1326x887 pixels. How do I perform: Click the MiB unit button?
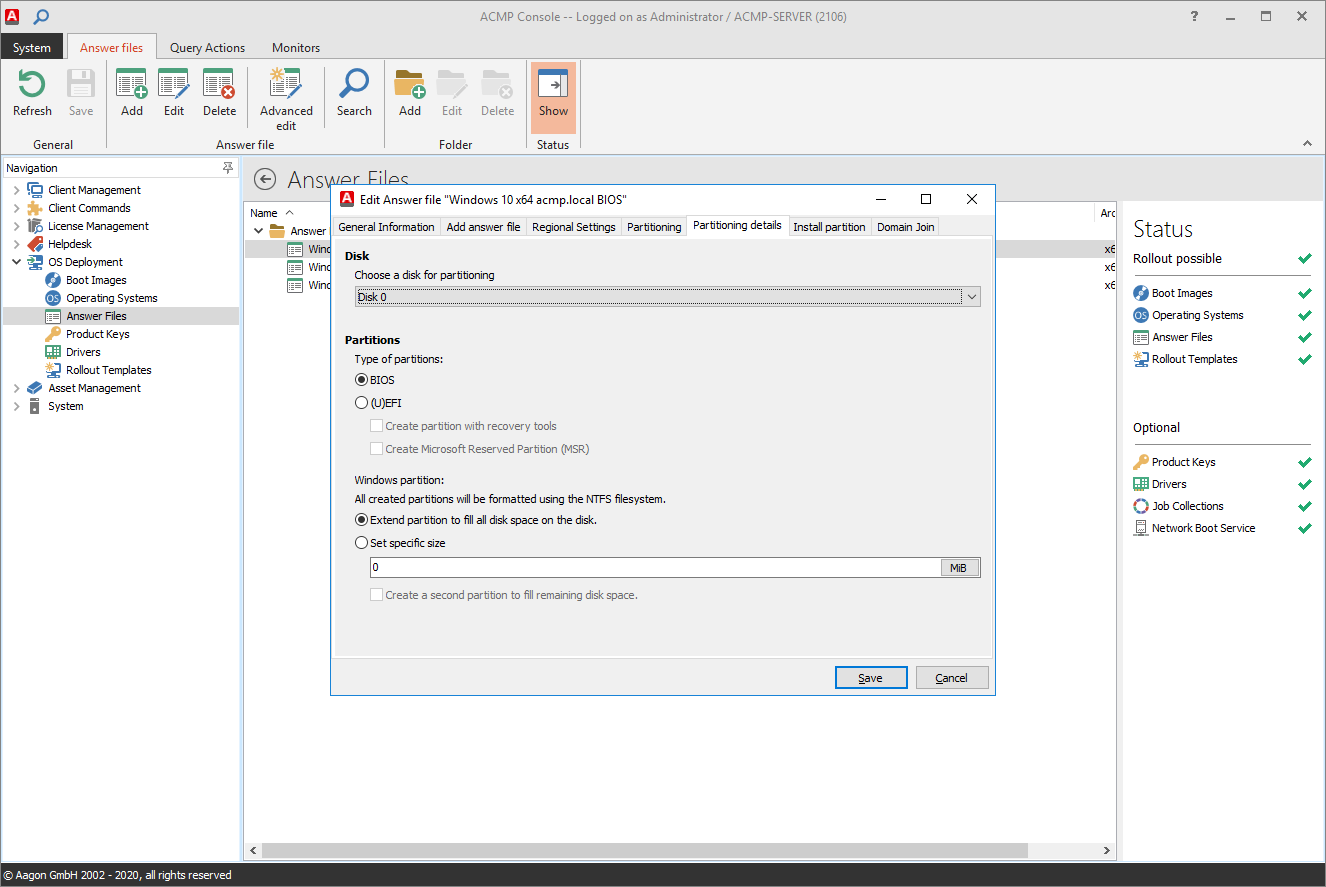[x=958, y=568]
